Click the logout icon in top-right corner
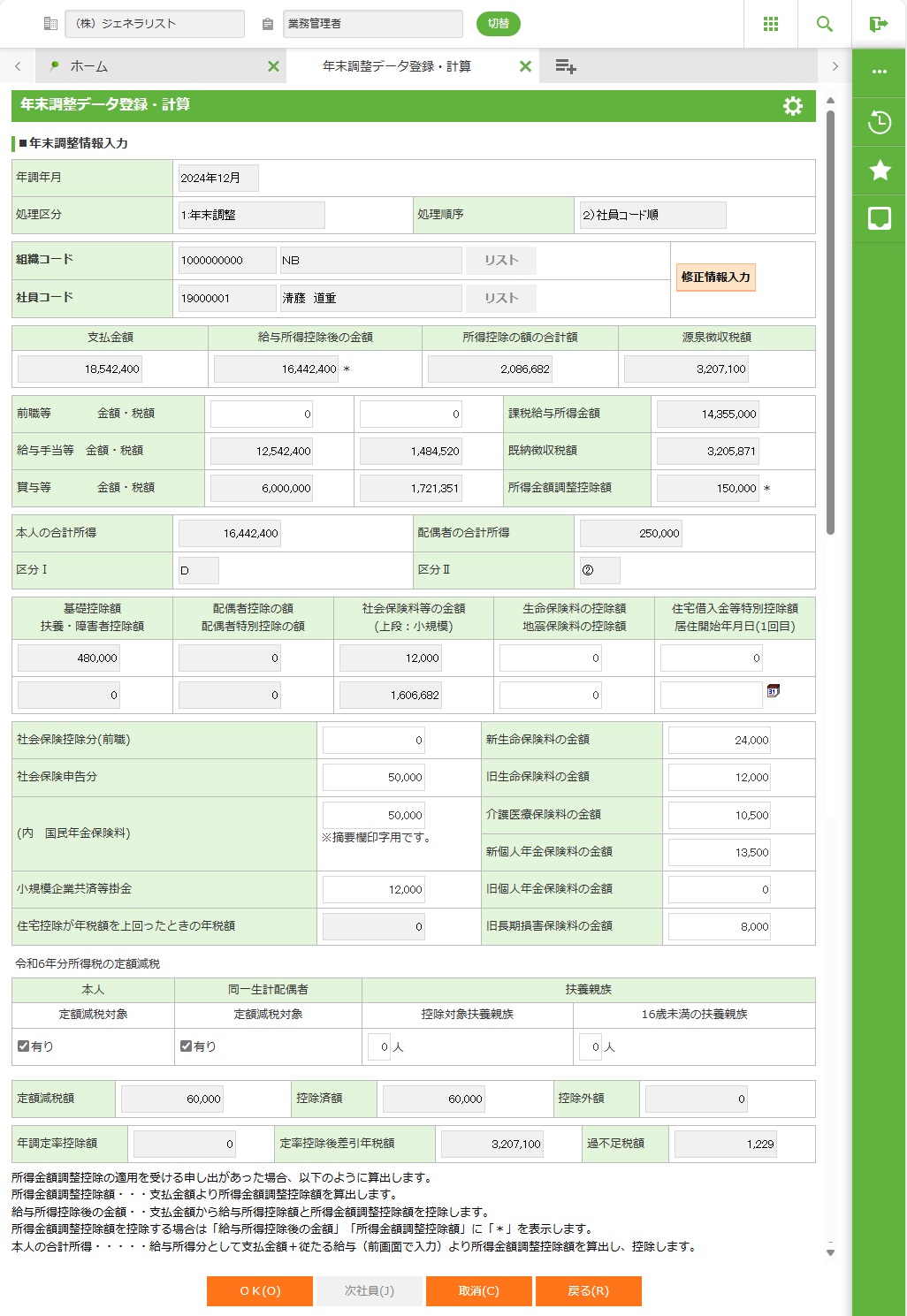 [x=879, y=24]
